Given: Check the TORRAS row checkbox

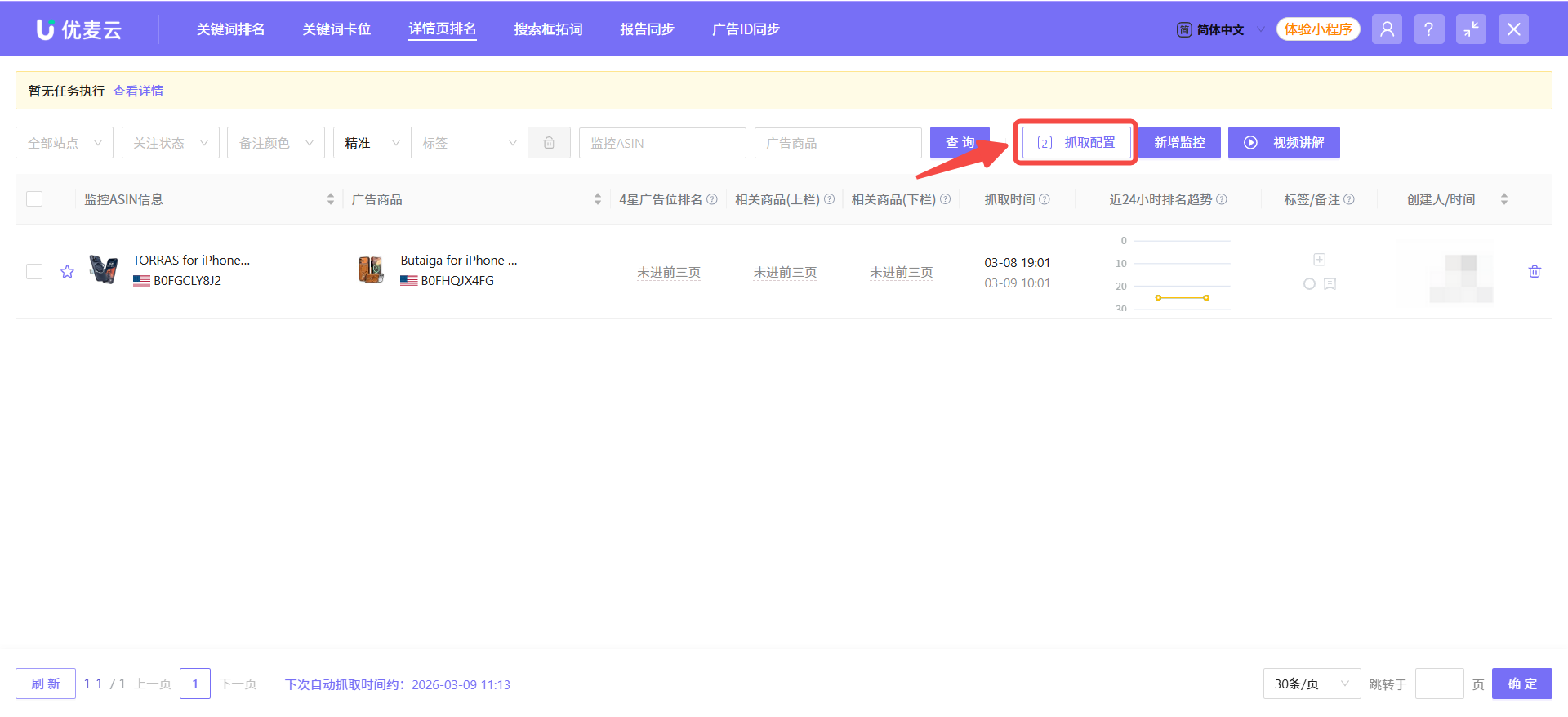Looking at the screenshot, I should tap(34, 271).
